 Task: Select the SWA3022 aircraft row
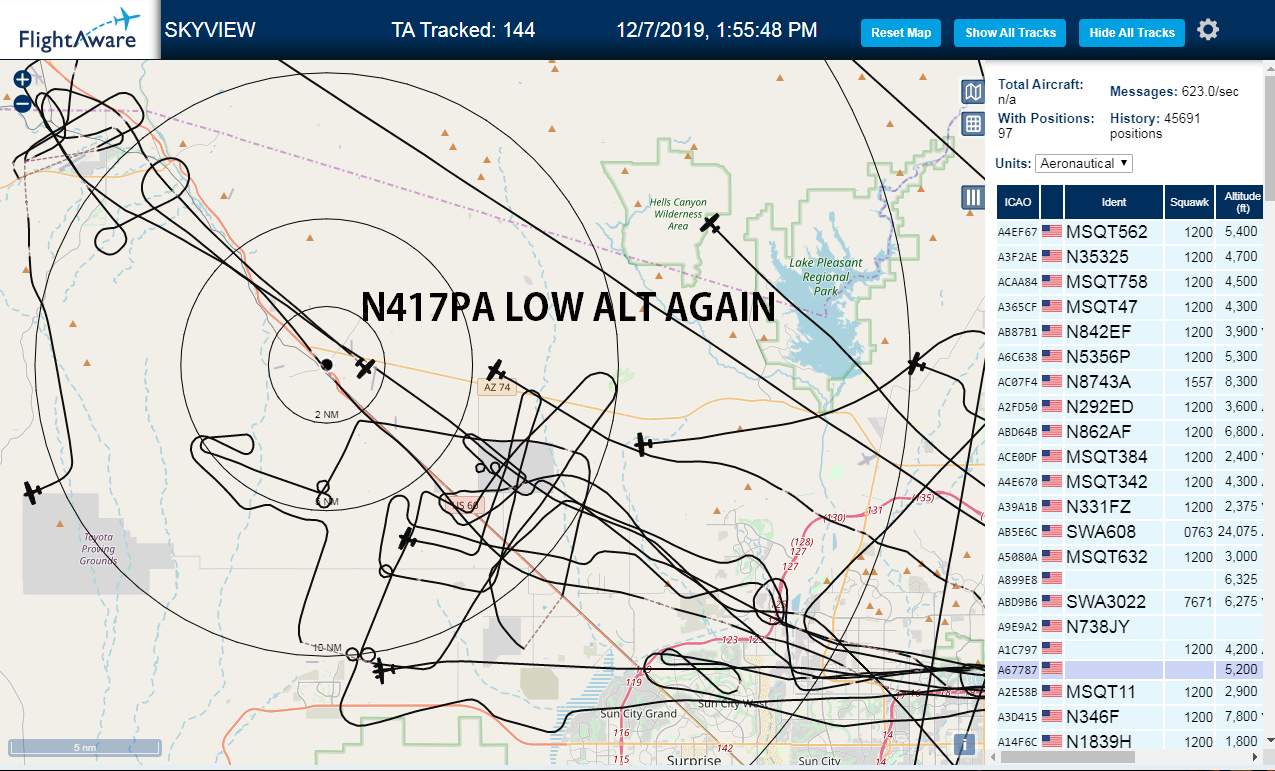click(1130, 602)
